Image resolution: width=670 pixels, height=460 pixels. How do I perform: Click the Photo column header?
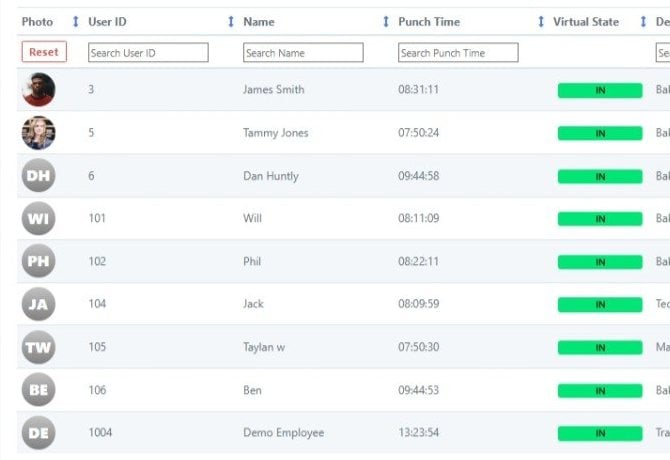[x=37, y=22]
